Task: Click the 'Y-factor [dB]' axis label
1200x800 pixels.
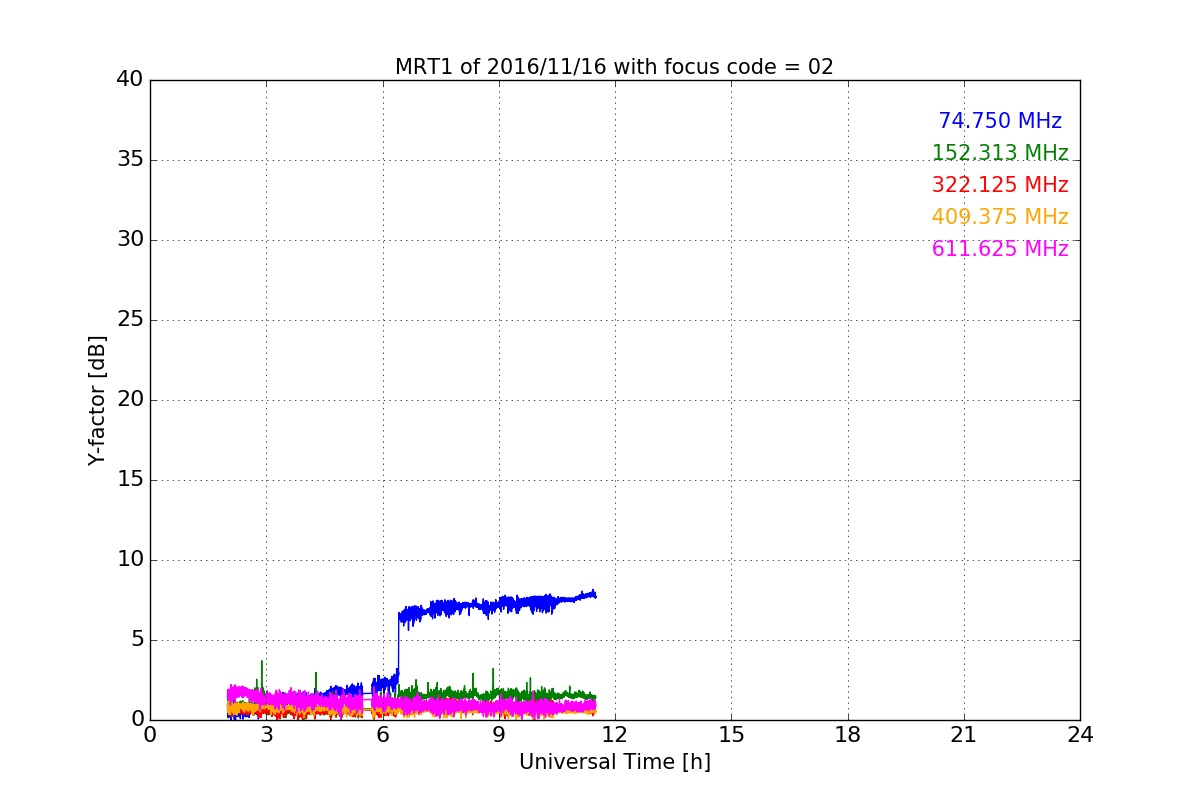Action: pyautogui.click(x=97, y=400)
